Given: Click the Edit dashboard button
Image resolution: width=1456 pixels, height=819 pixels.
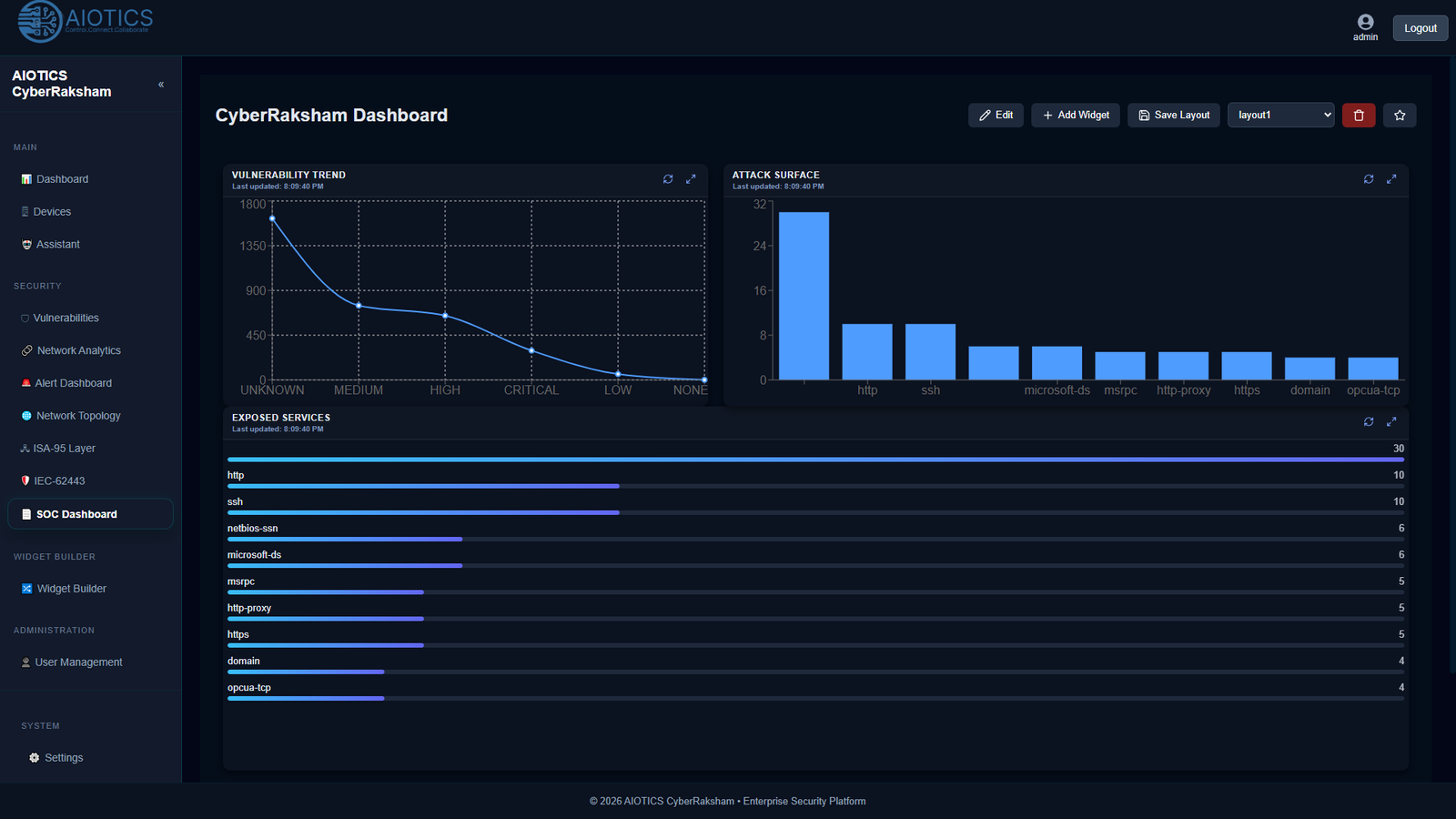Looking at the screenshot, I should (996, 116).
